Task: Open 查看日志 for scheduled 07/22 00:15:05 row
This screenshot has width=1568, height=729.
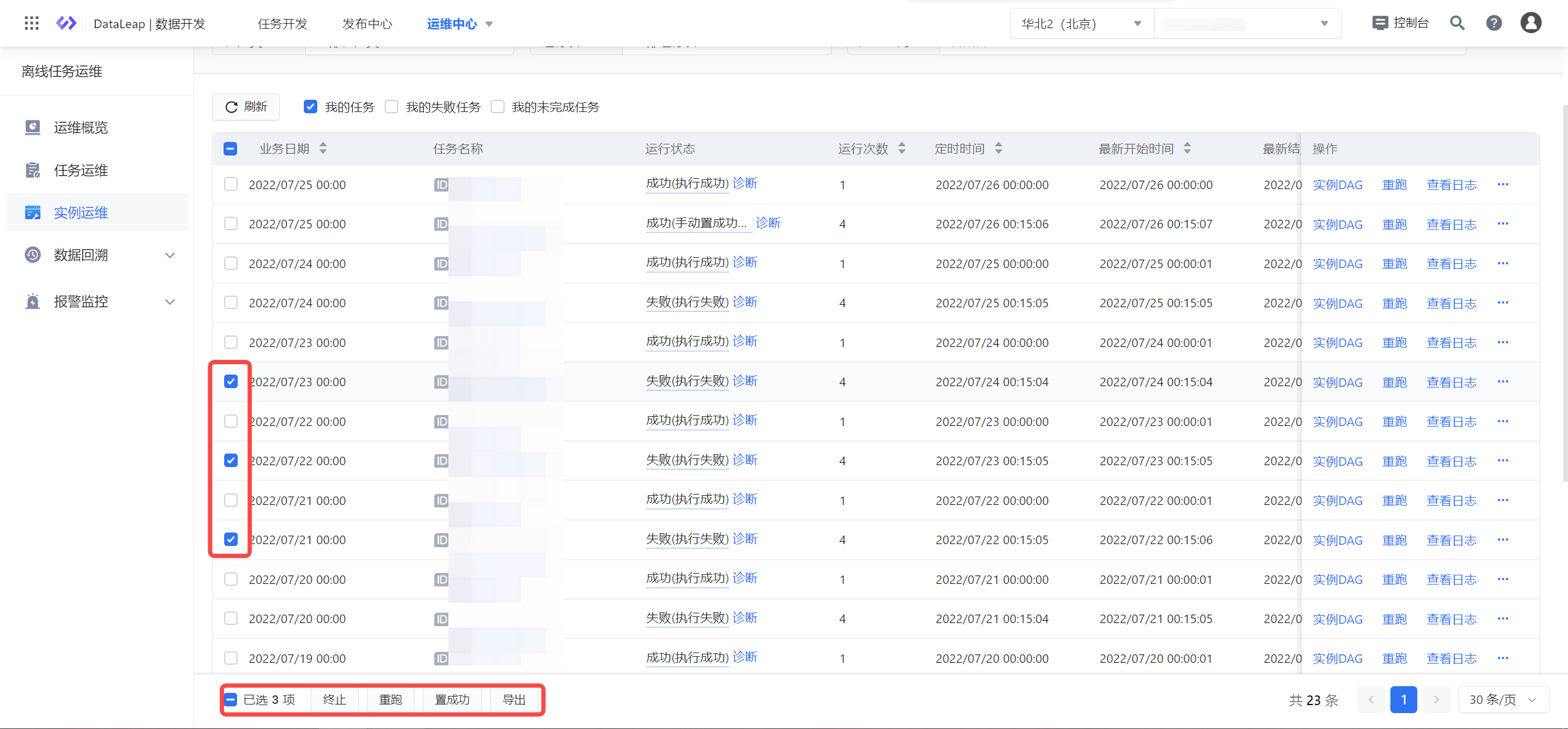Action: pos(1452,540)
